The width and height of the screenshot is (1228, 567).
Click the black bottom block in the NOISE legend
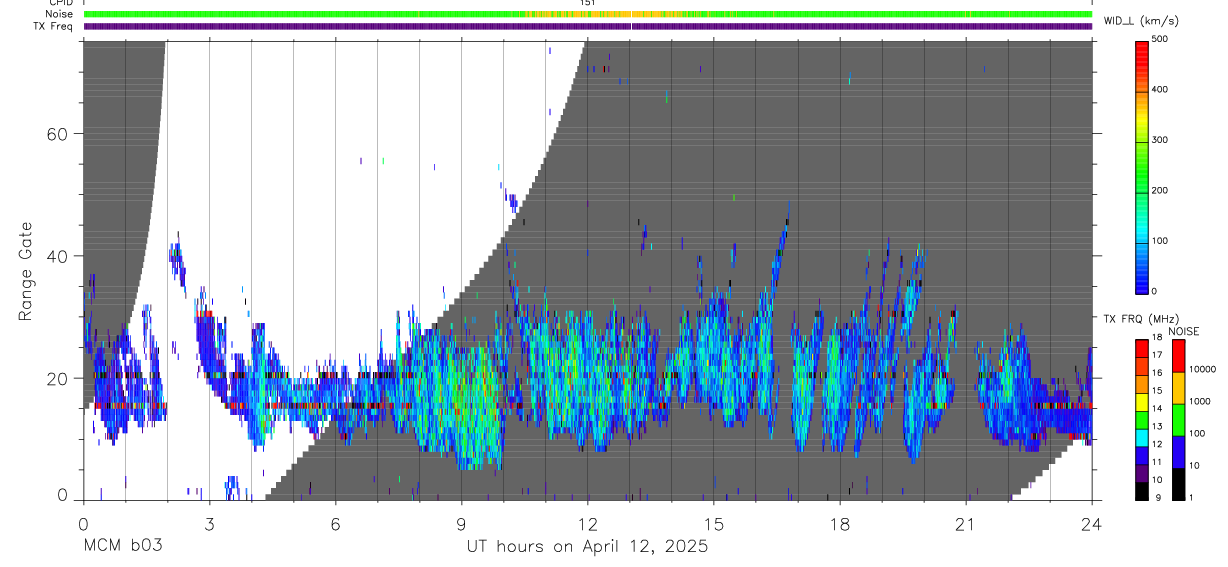tap(1178, 484)
